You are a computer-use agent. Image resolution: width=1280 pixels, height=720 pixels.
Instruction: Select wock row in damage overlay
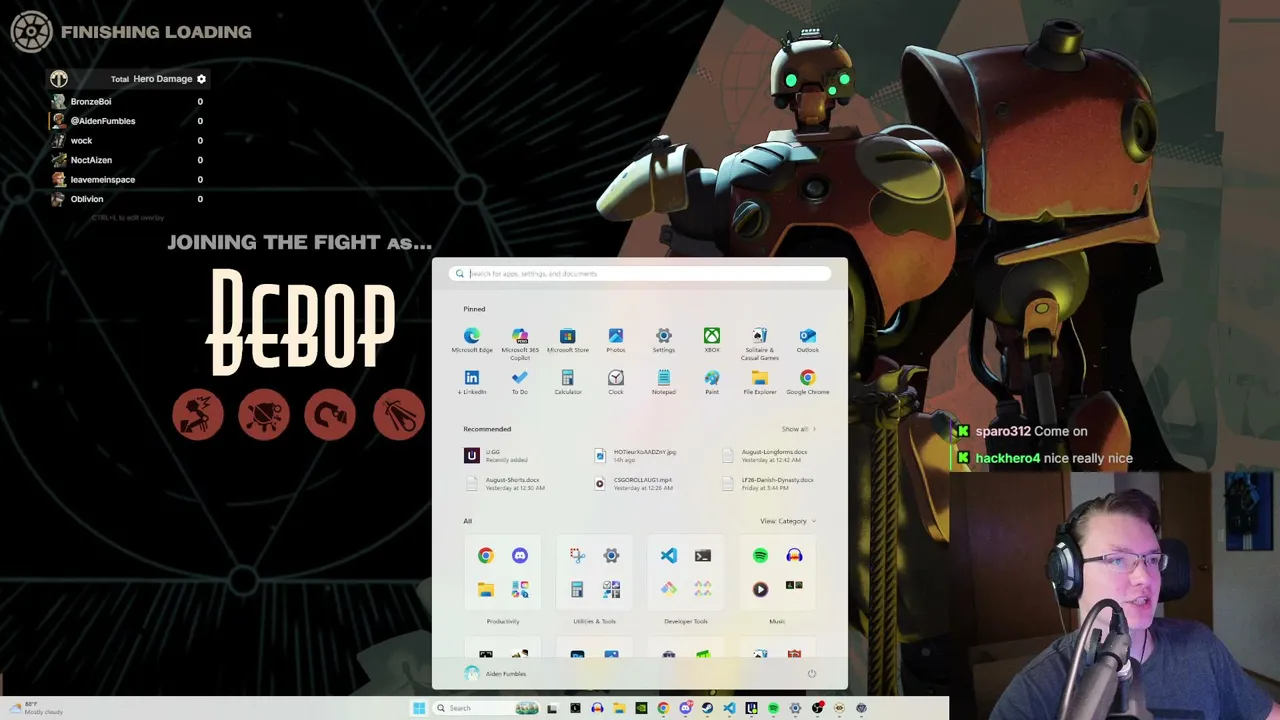[128, 140]
